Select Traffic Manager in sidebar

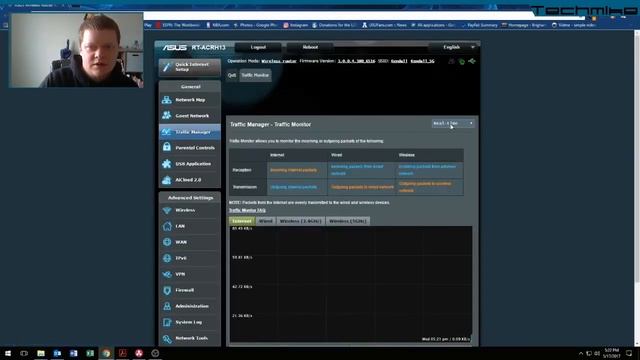coord(190,132)
